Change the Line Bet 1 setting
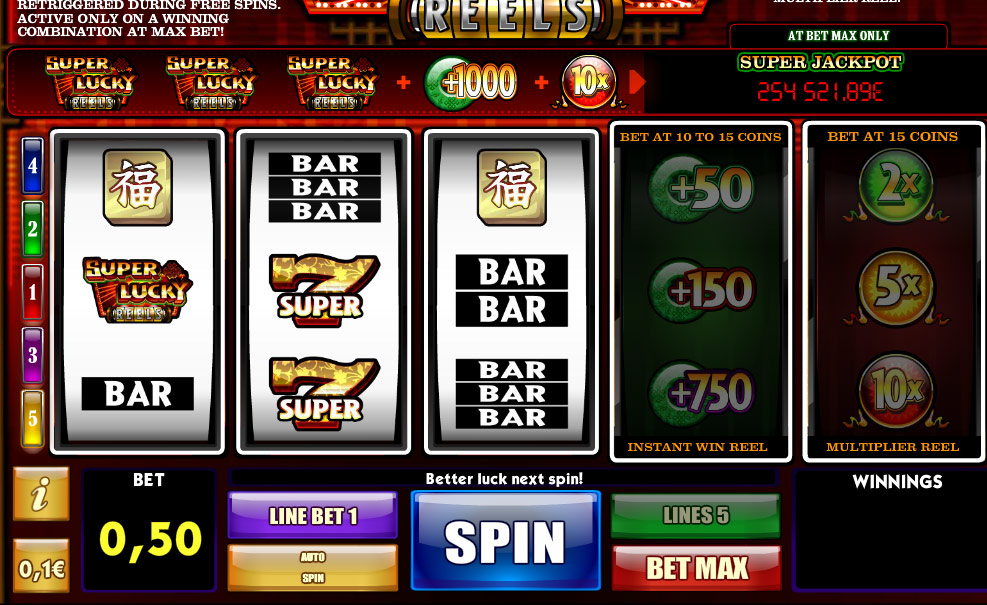The width and height of the screenshot is (987, 605). [x=313, y=516]
